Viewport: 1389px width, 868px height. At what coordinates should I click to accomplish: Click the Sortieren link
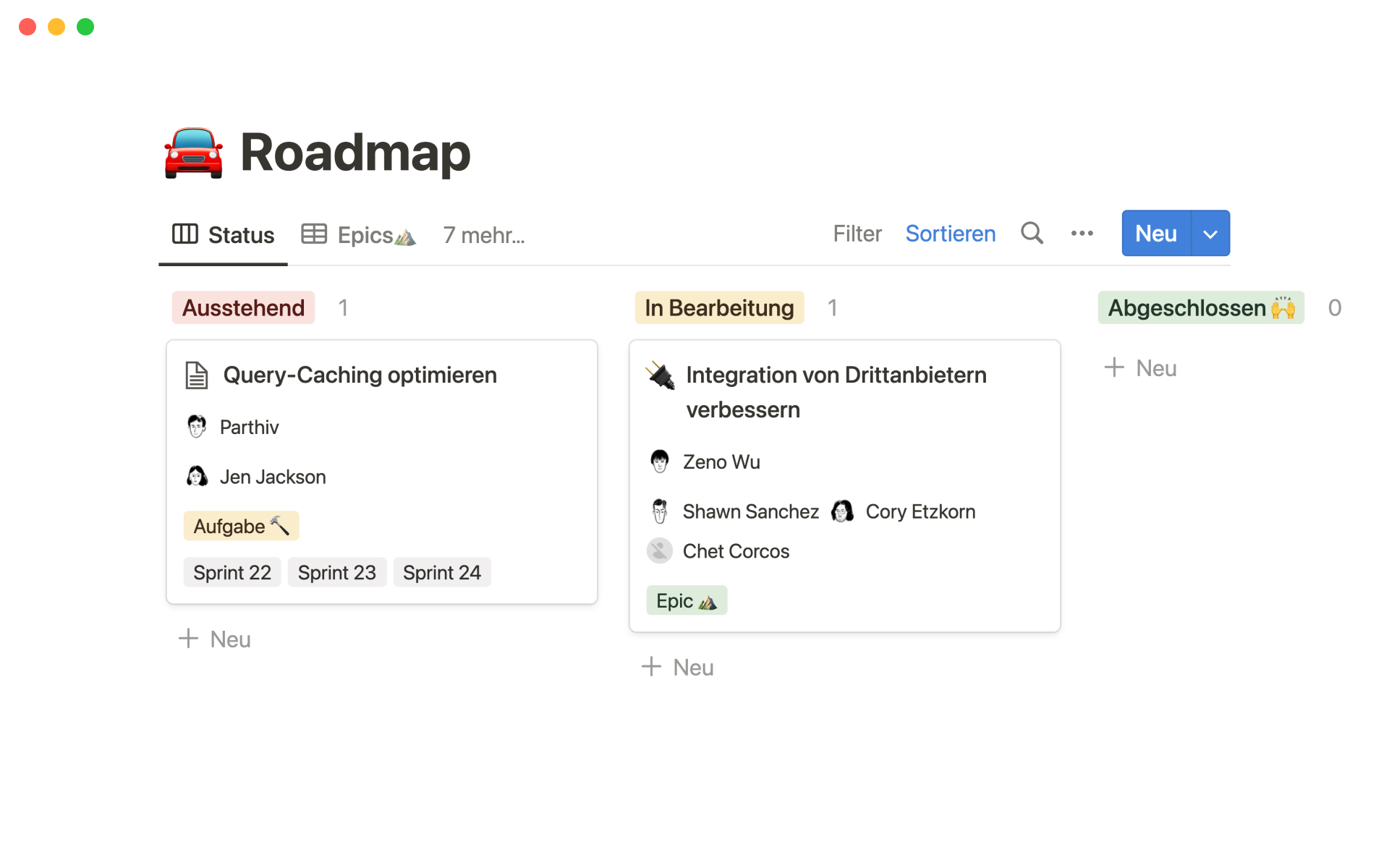click(x=950, y=234)
